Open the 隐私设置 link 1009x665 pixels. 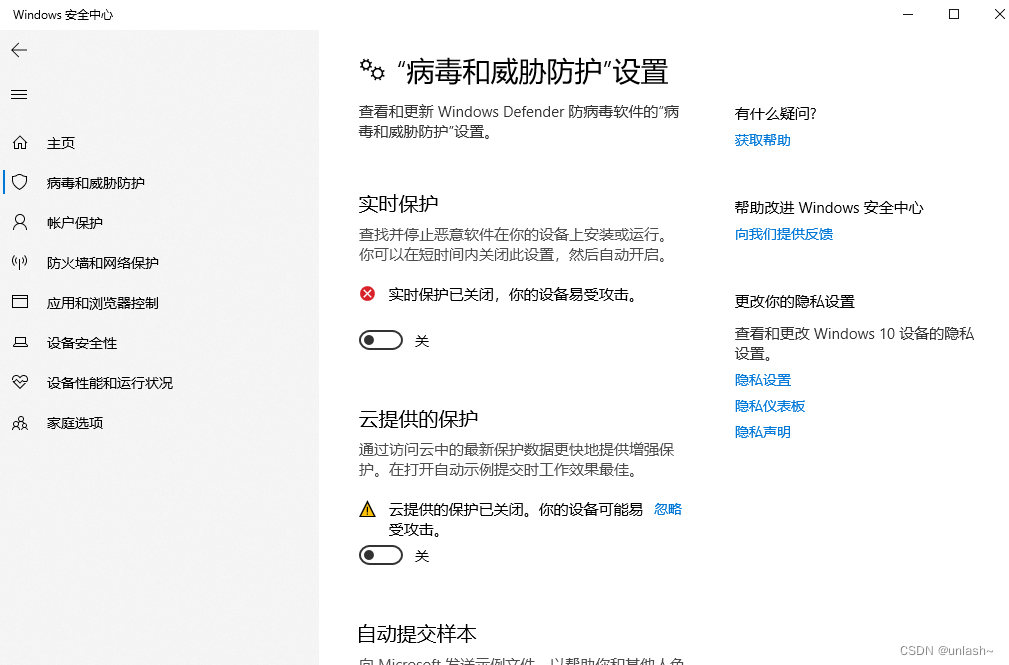click(x=763, y=380)
